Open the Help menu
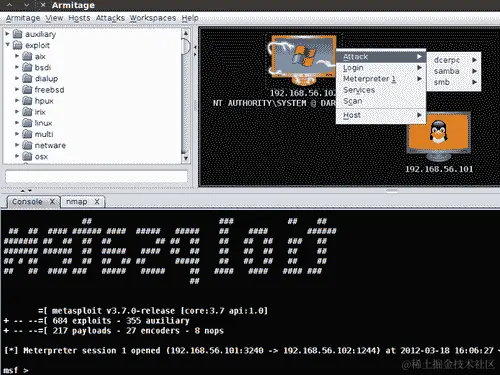 190,18
